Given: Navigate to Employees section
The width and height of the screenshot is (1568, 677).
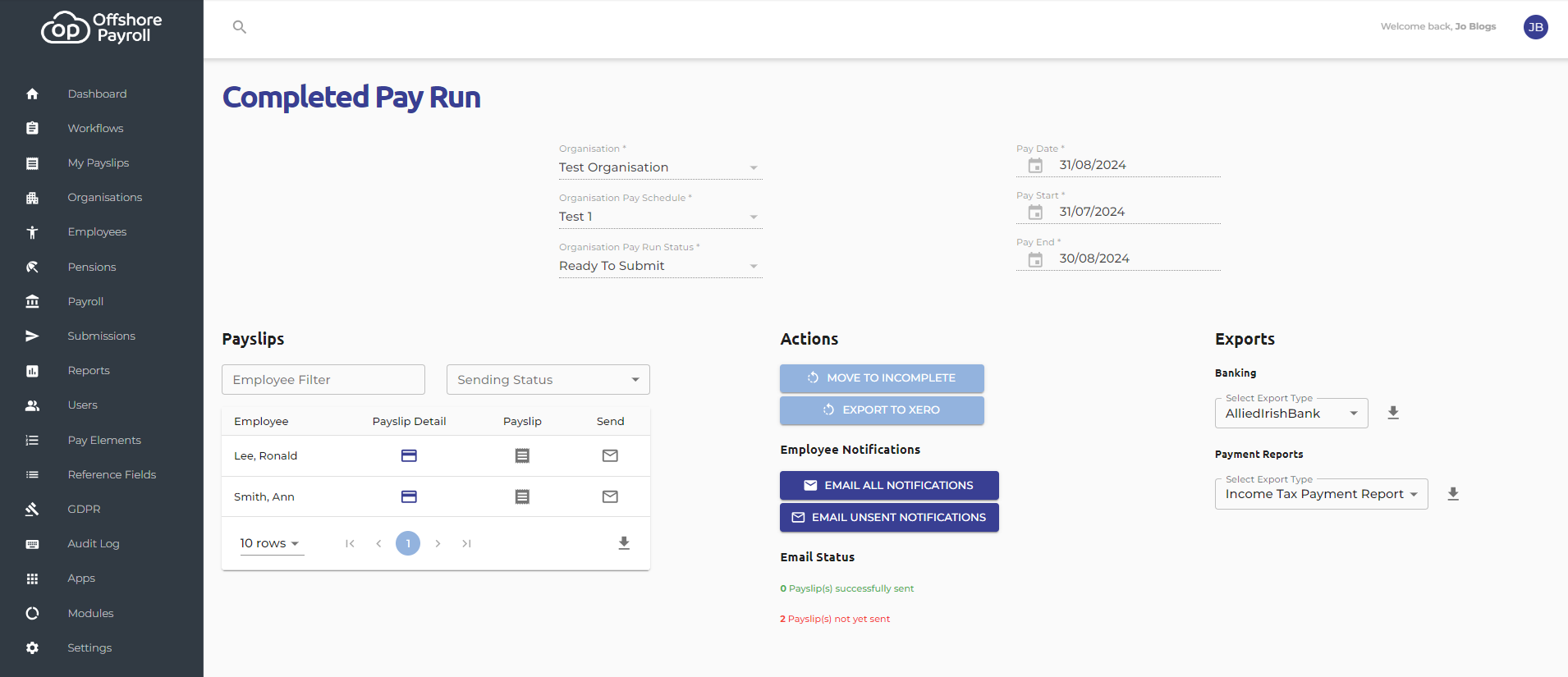Looking at the screenshot, I should pos(97,231).
